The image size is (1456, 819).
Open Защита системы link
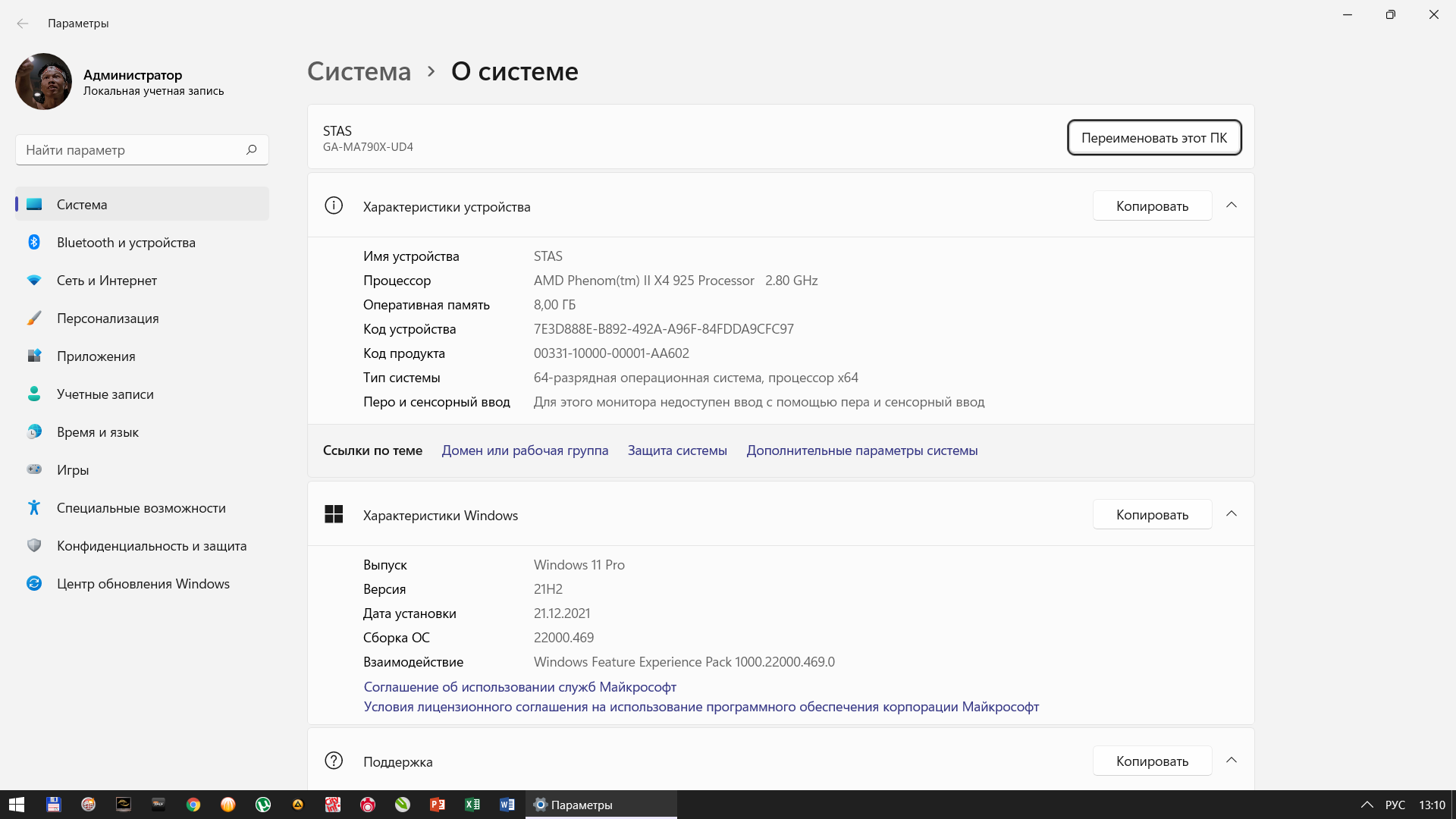tap(677, 450)
